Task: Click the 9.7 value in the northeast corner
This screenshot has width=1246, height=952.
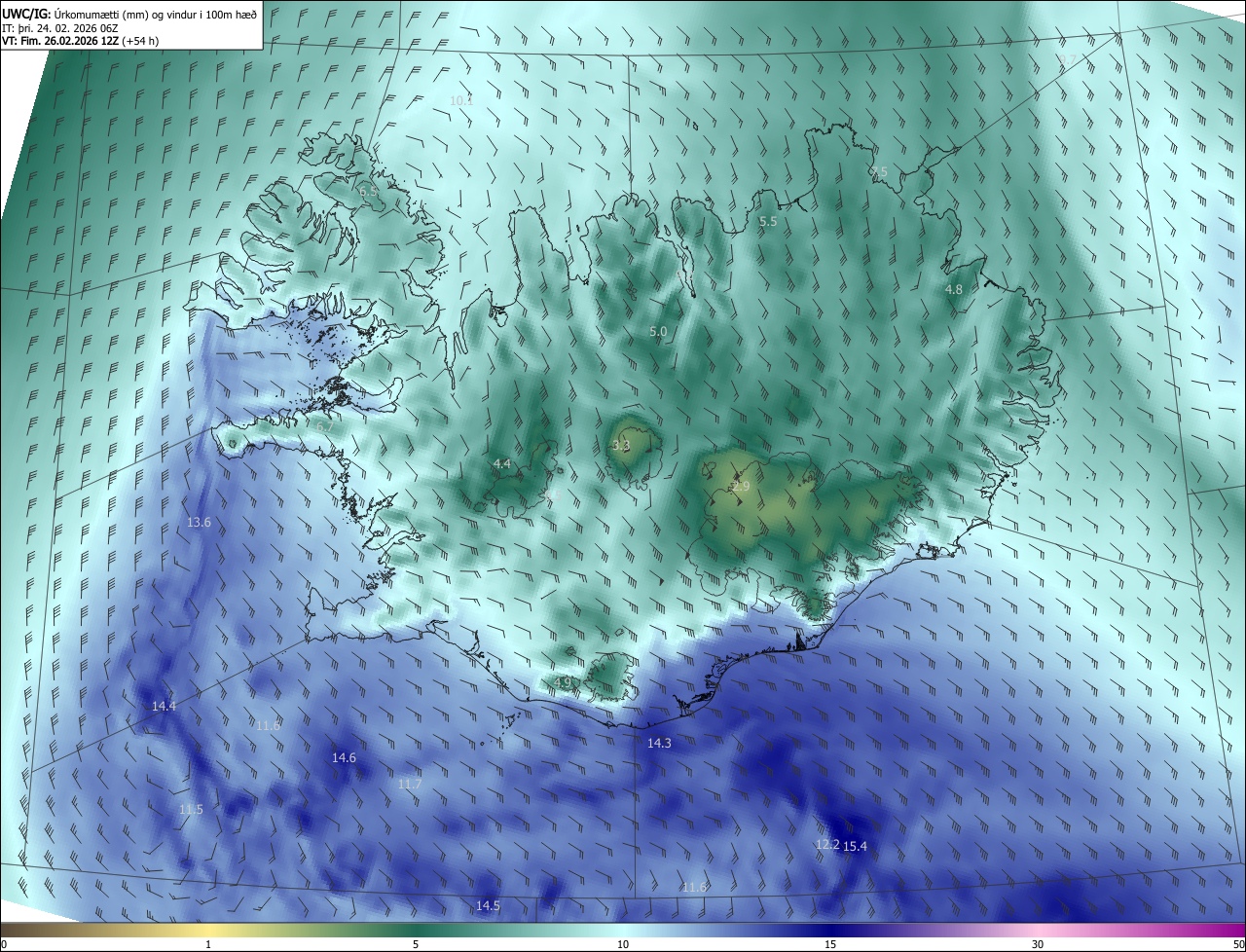Action: (x=1067, y=60)
